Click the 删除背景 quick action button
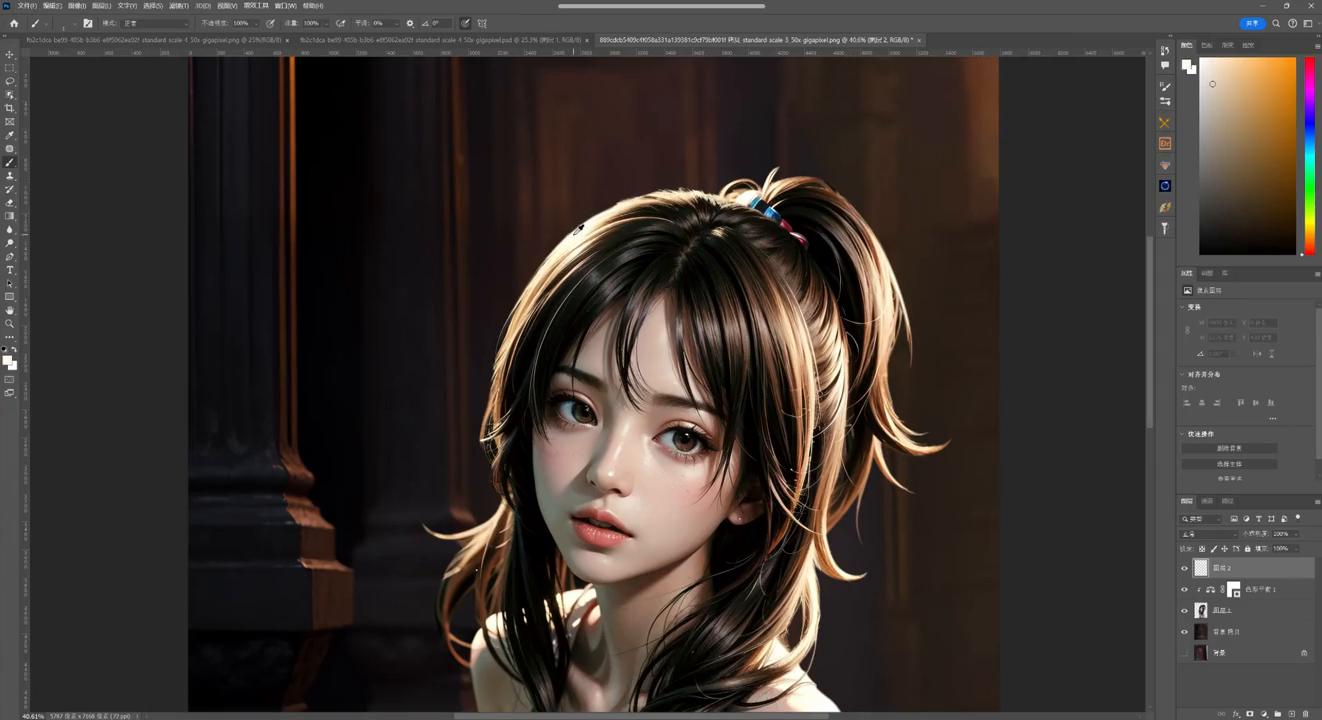The image size is (1322, 720). click(1229, 448)
